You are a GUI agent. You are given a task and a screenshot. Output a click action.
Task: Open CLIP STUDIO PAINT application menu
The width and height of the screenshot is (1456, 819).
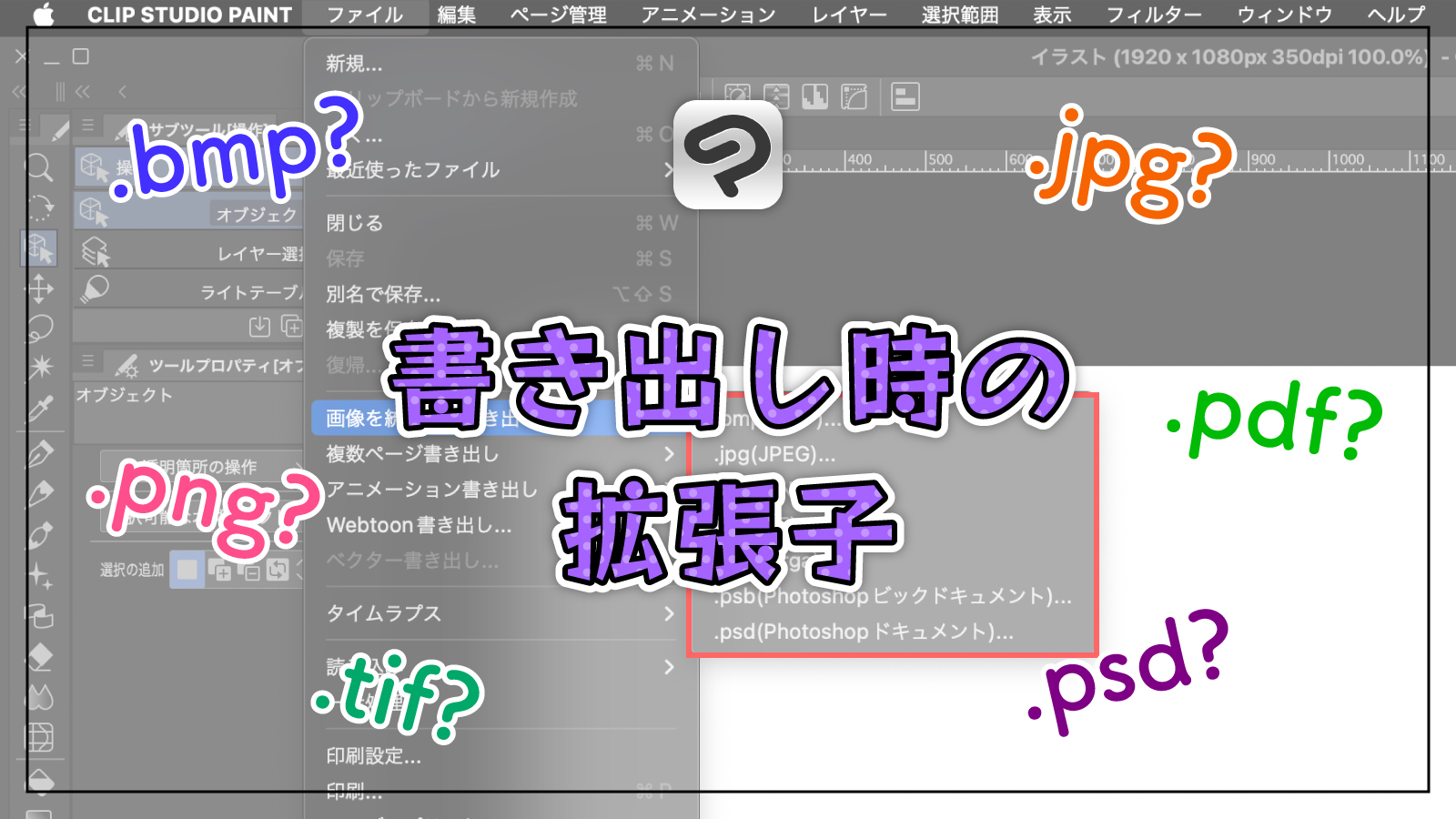click(x=189, y=15)
